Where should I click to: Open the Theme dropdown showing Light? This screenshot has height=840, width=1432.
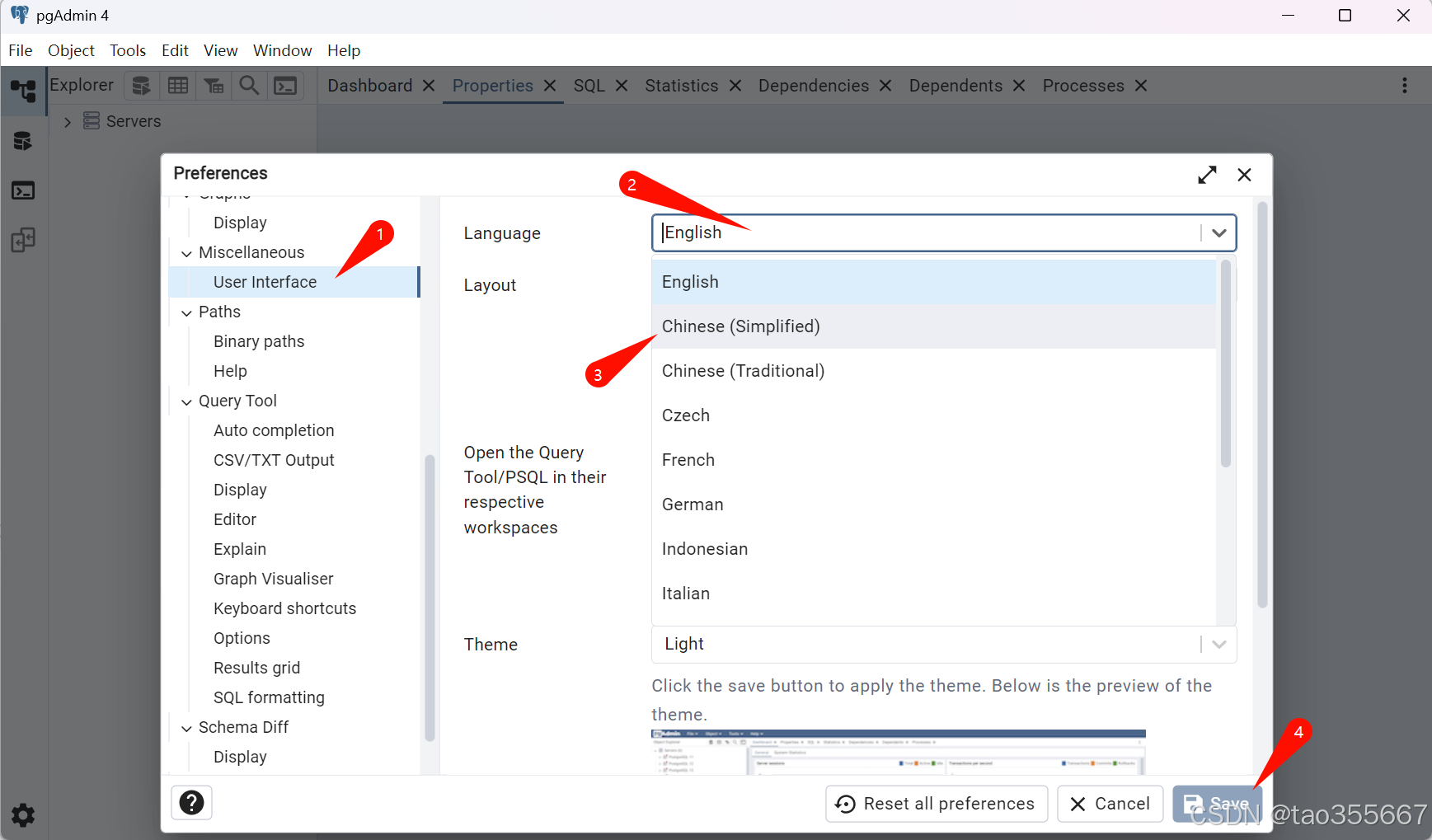coord(944,644)
